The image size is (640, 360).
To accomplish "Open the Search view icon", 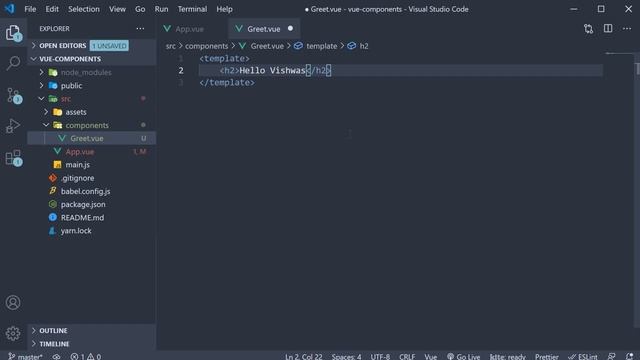I will pyautogui.click(x=13, y=63).
